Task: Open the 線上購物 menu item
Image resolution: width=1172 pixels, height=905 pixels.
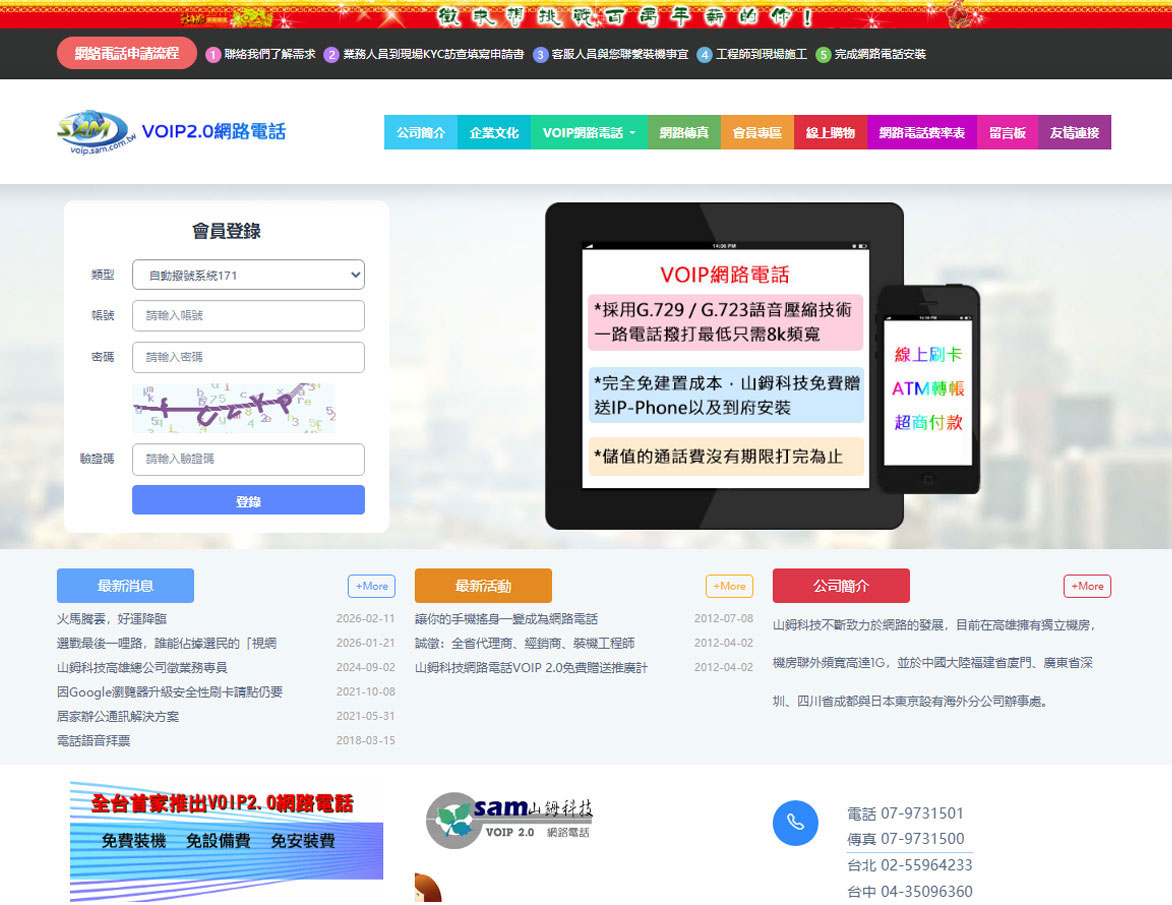Action: [x=830, y=133]
